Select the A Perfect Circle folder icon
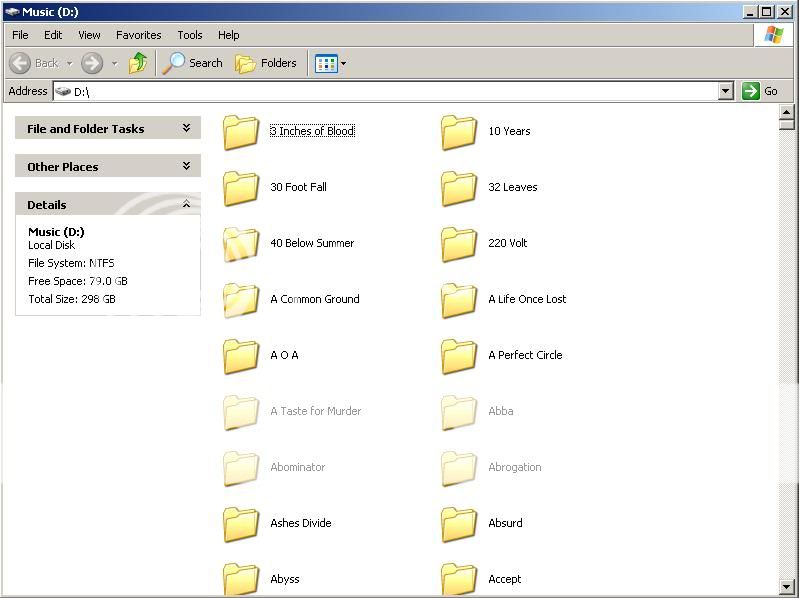Screen dimensions: 799x598 click(x=459, y=356)
